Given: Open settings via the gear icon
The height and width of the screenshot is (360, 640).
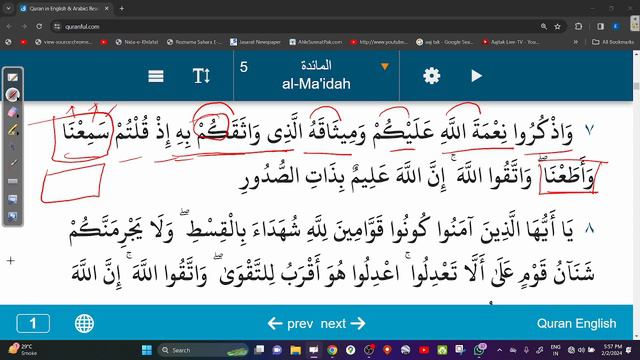Looking at the screenshot, I should (431, 76).
